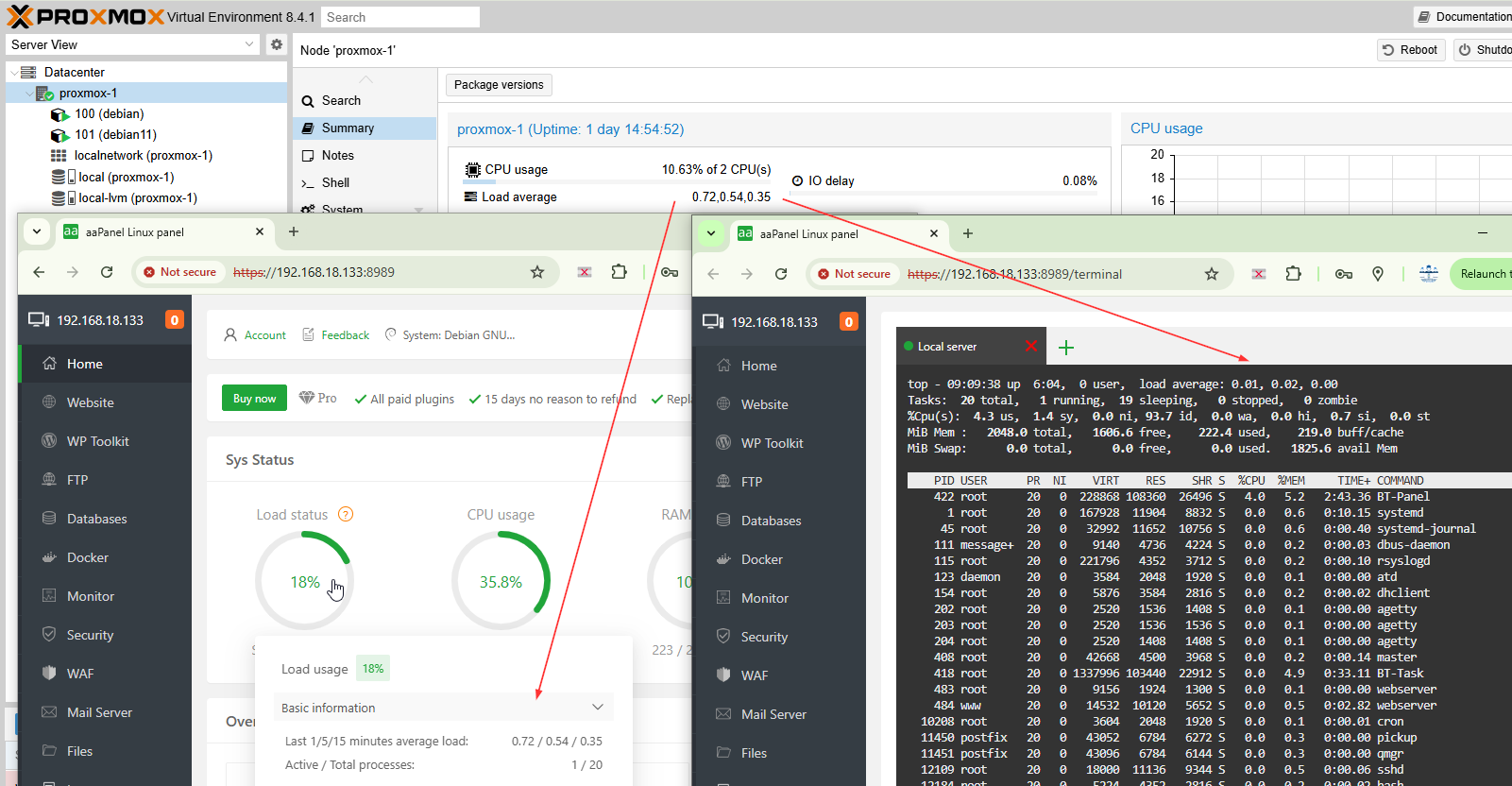Open Website in left aaPanel sidebar
Image resolution: width=1512 pixels, height=786 pixels.
[105, 402]
